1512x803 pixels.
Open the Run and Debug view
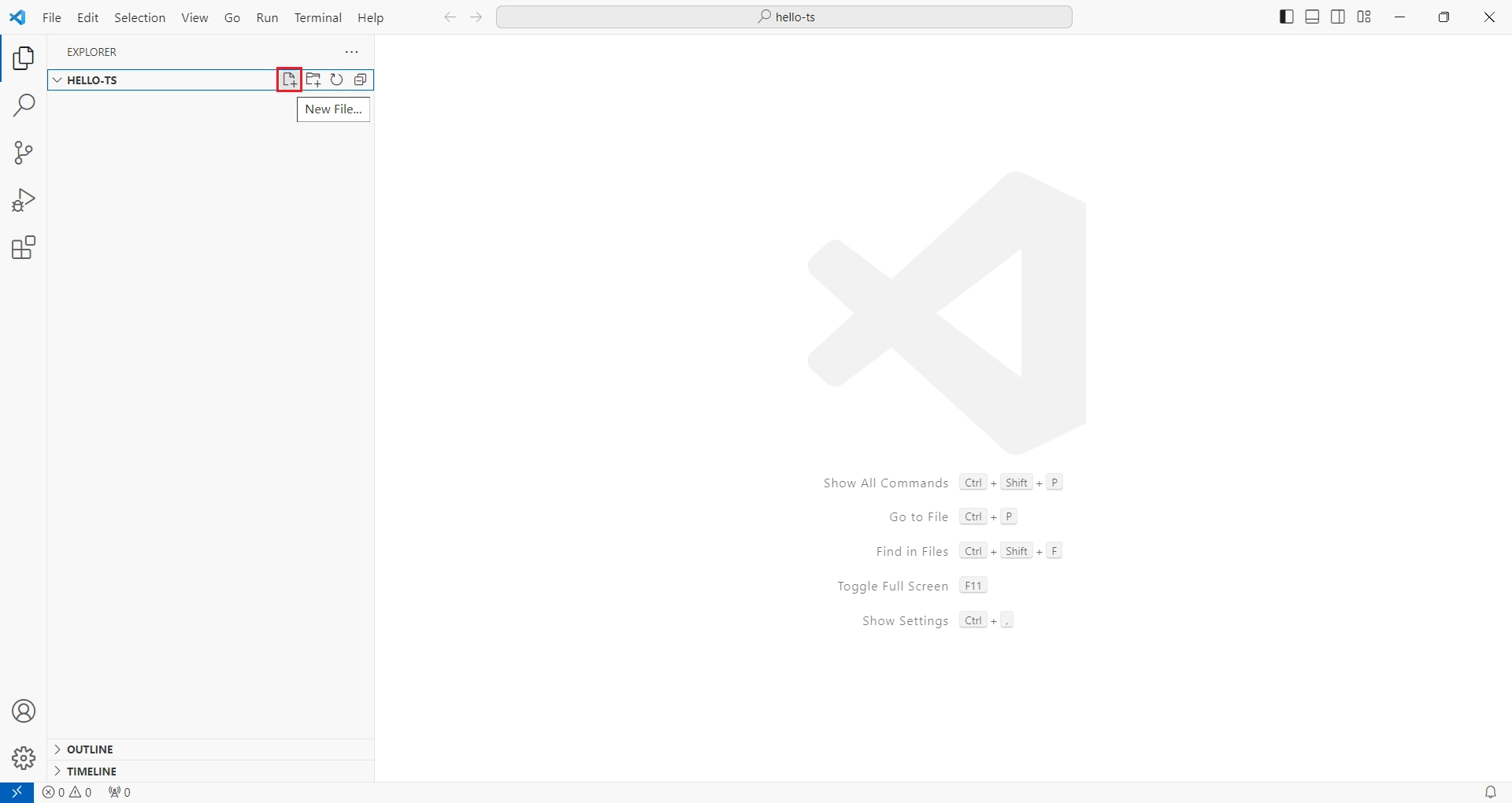tap(24, 201)
